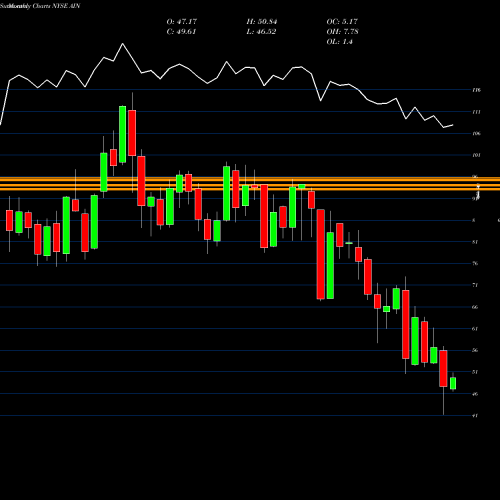Select the low value L: 46.52
500x500 pixels.
pyautogui.click(x=261, y=32)
